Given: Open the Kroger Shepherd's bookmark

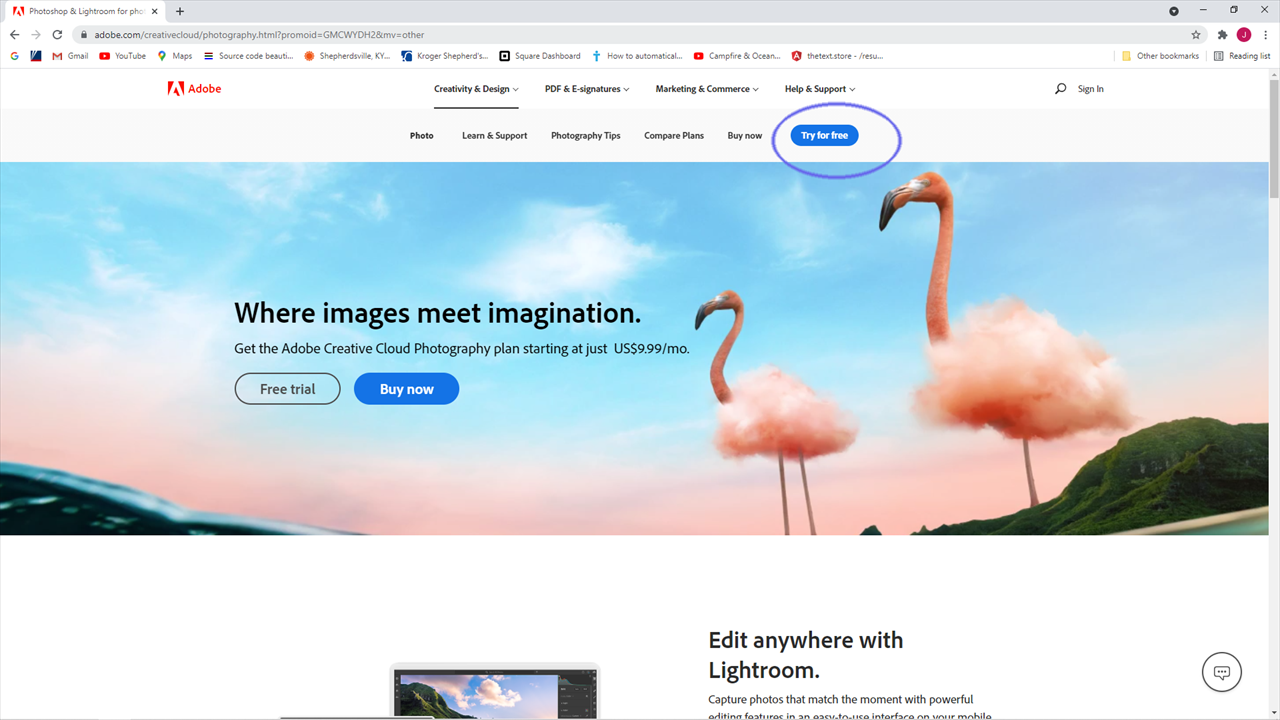Looking at the screenshot, I should click(x=445, y=56).
